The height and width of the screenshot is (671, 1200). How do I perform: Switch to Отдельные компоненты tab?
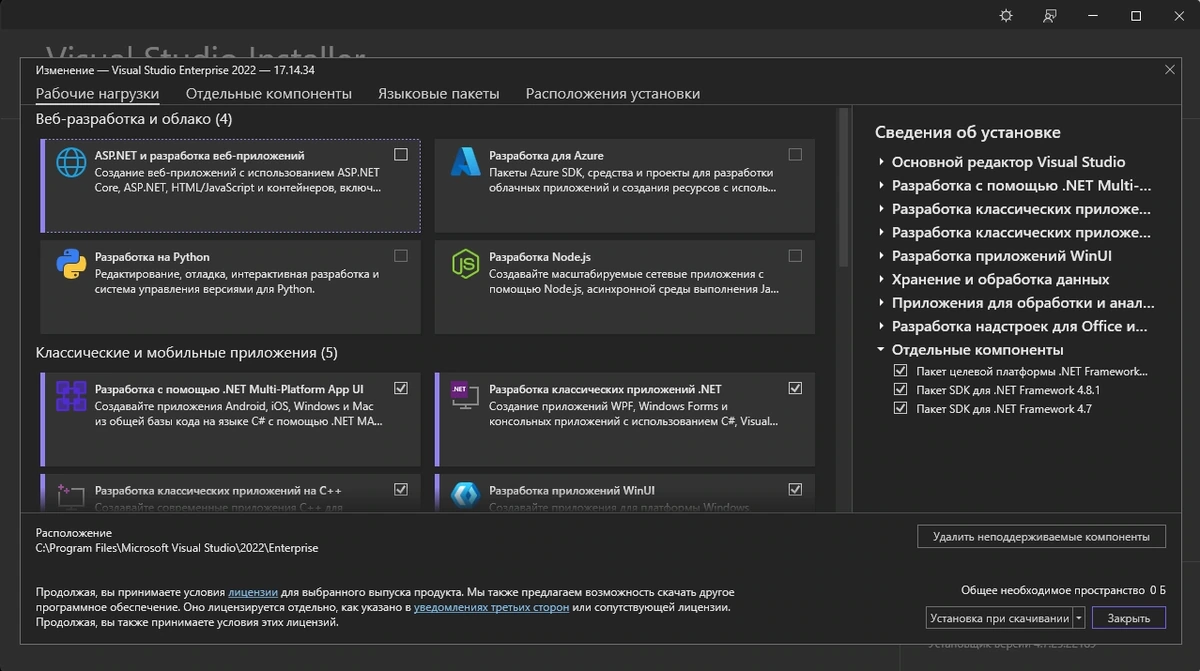269,94
